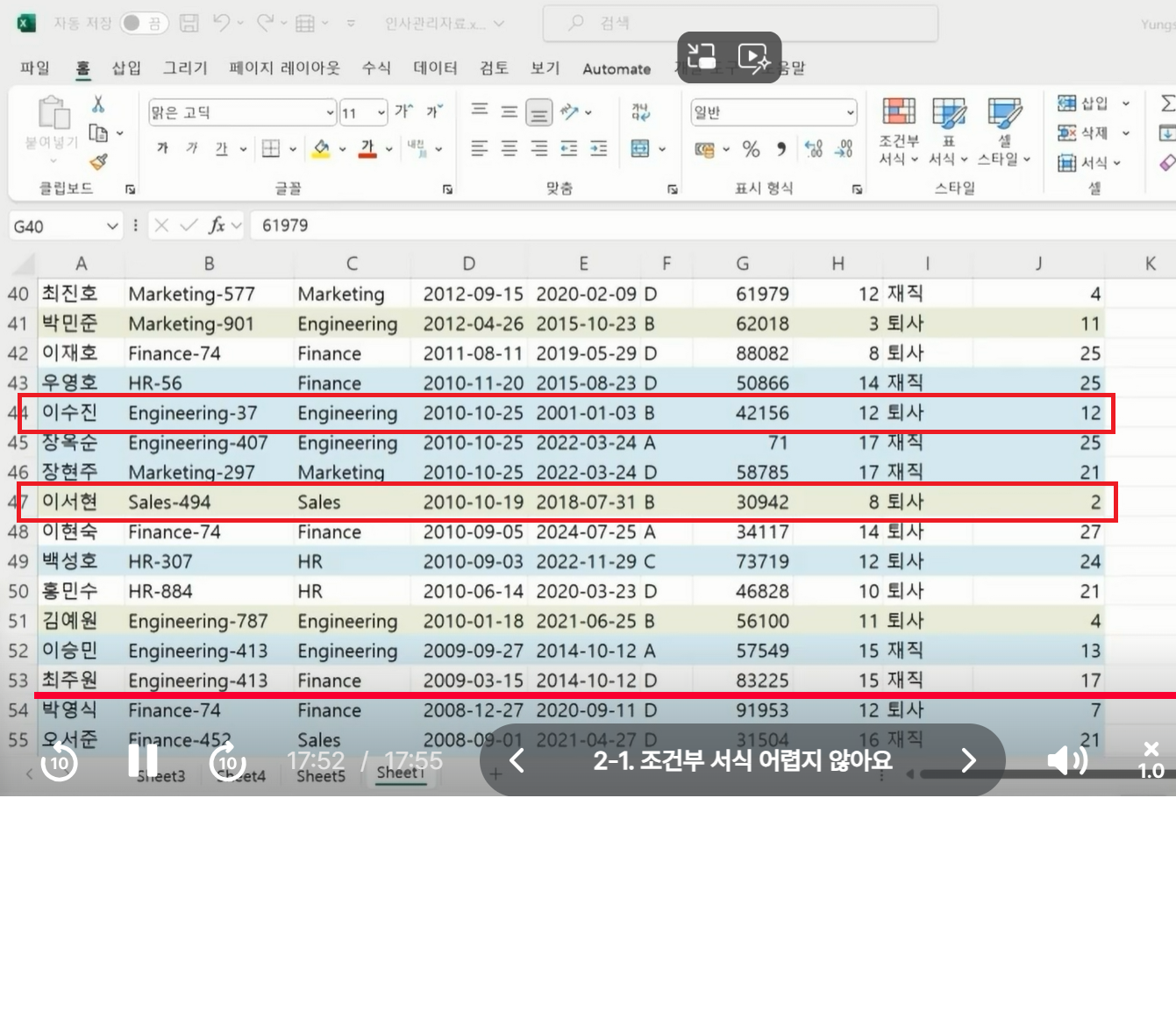Expand the Insert (삽입) cells dropdown arrow
This screenshot has height=1012, width=1176.
[1126, 103]
